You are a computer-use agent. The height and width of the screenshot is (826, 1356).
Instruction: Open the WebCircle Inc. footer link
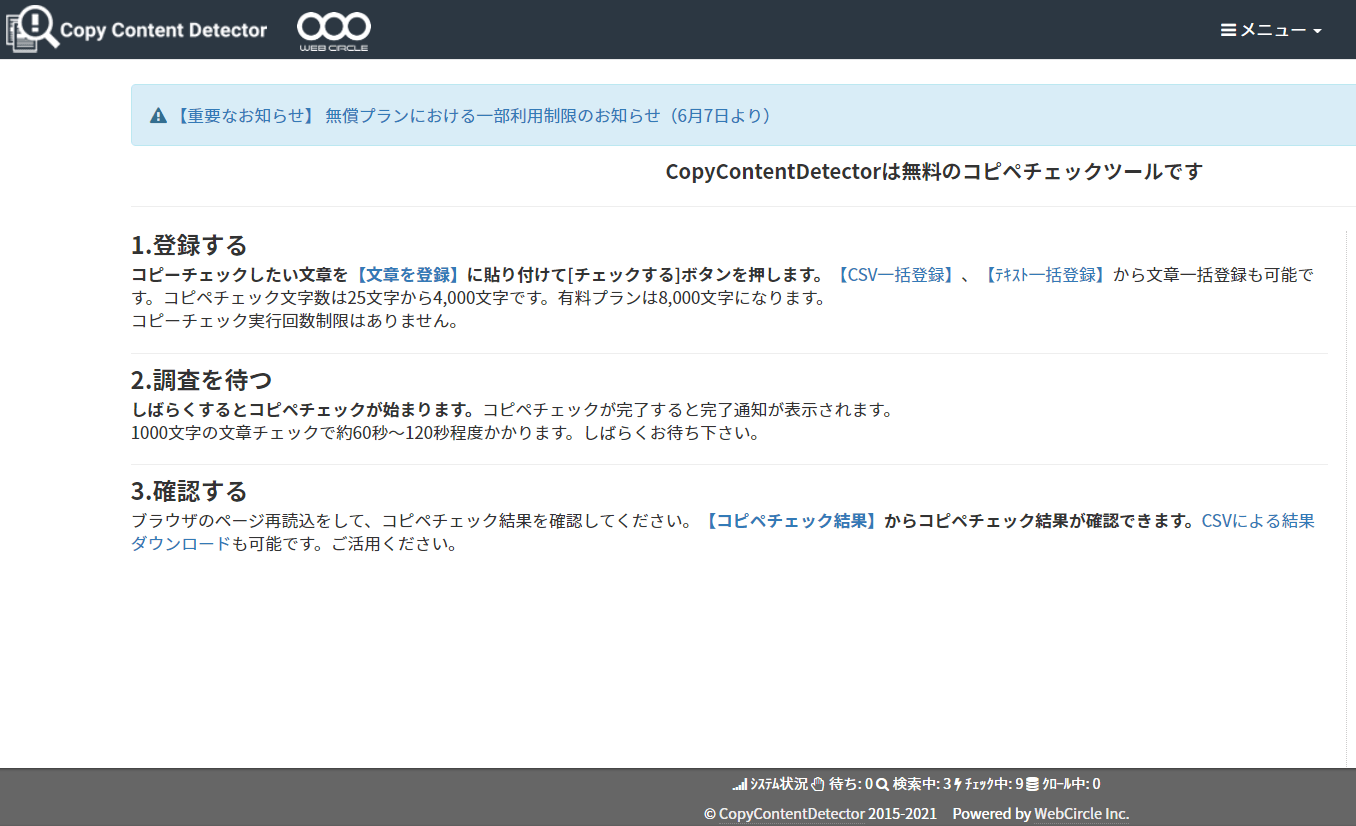coord(1081,814)
